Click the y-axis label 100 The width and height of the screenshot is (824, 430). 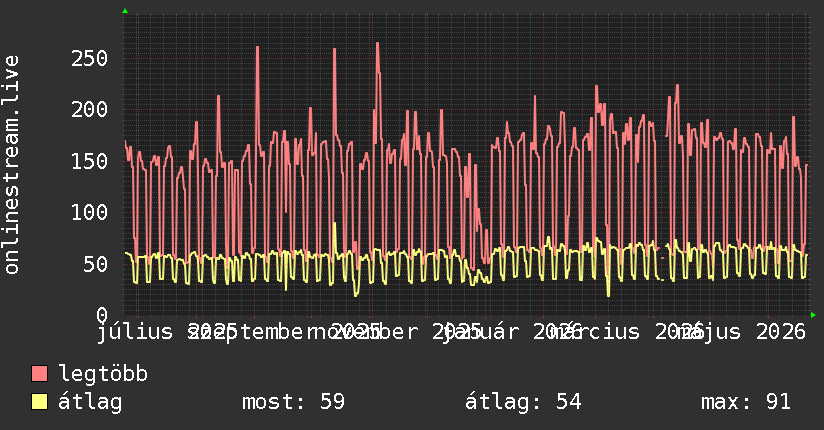pyautogui.click(x=89, y=213)
